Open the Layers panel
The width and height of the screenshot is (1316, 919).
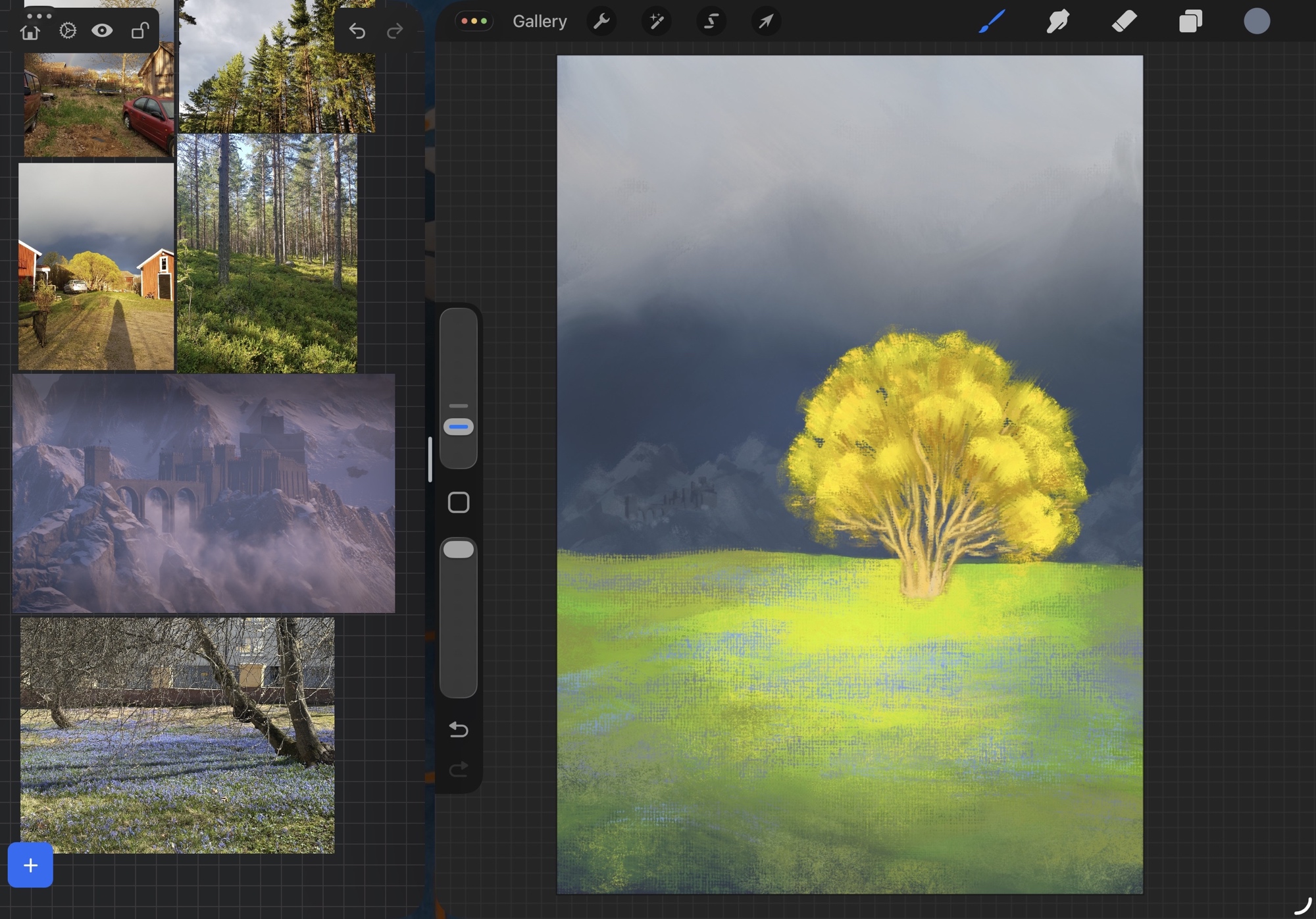(x=1190, y=22)
